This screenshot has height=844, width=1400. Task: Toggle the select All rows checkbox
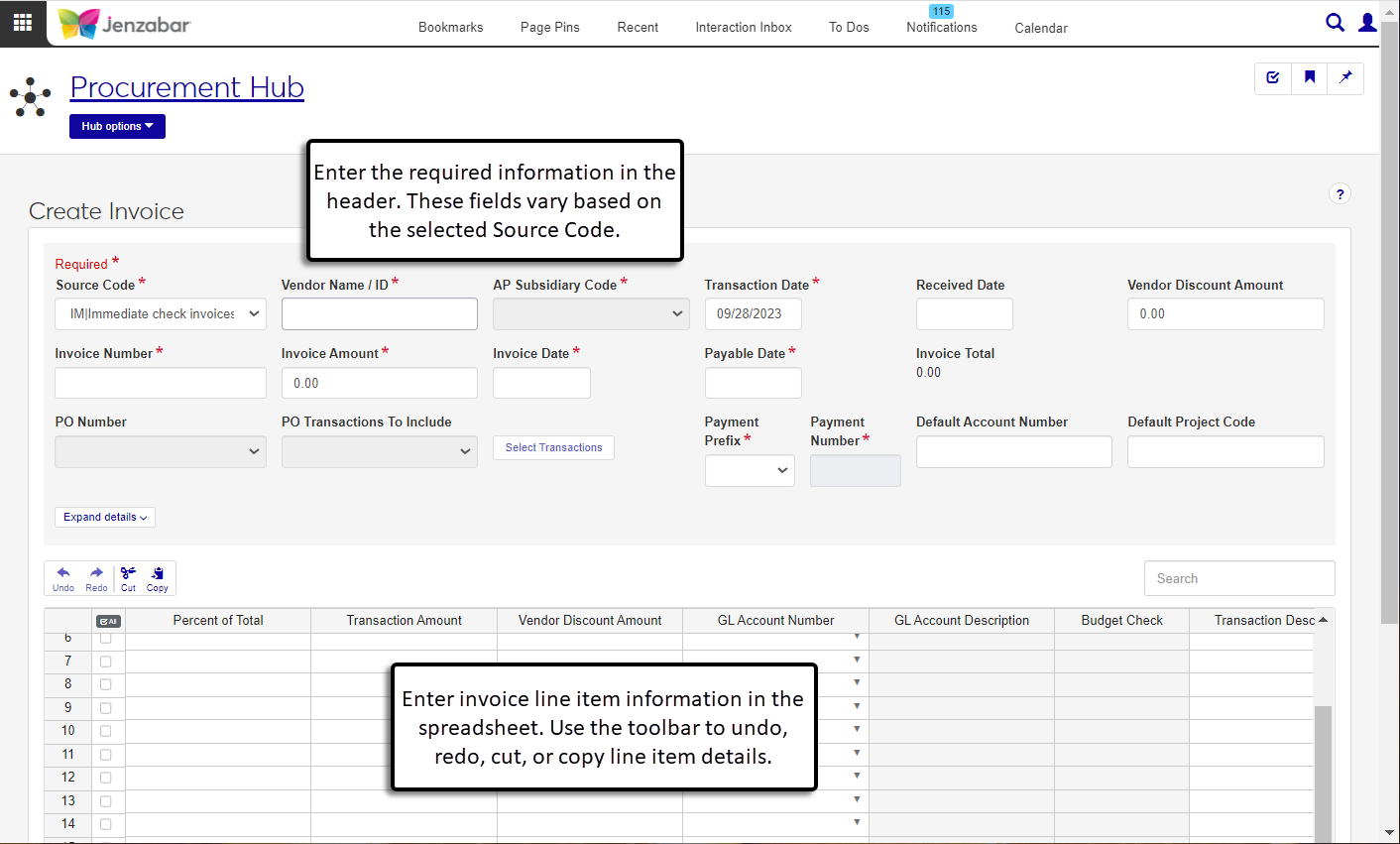pos(107,621)
